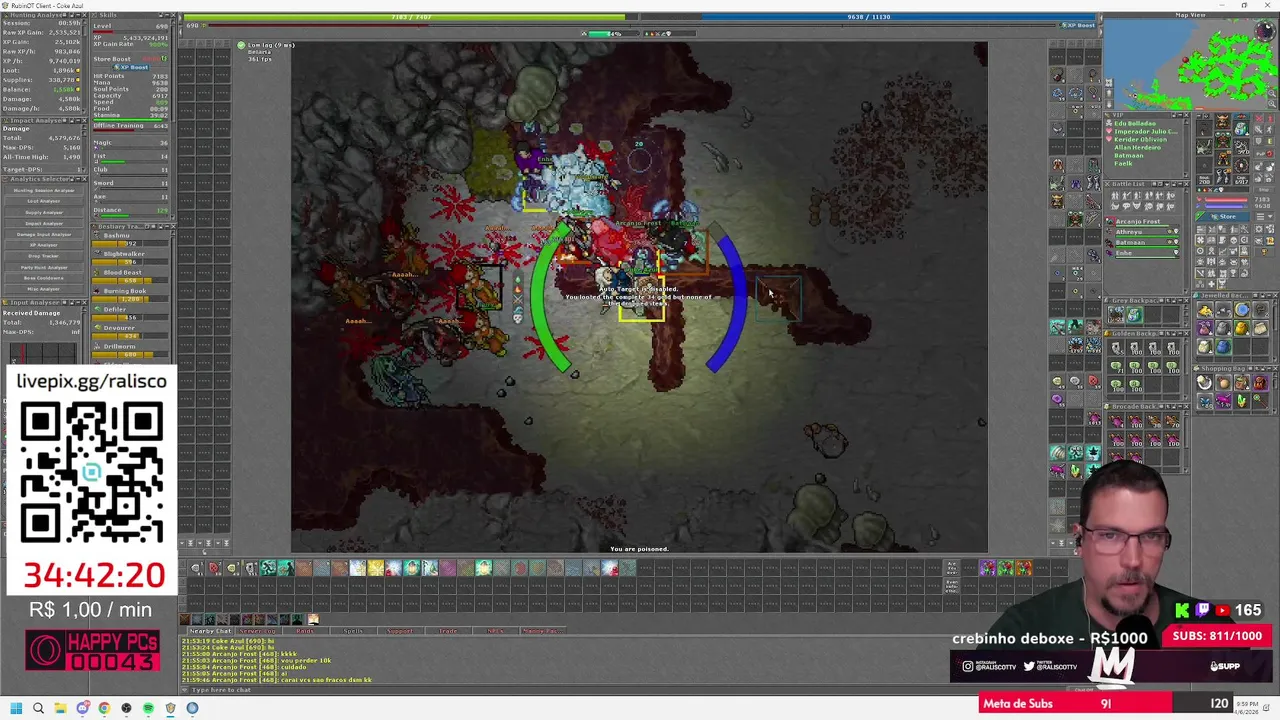This screenshot has height=720, width=1280.
Task: Click the minimap view
Action: (x=1192, y=63)
